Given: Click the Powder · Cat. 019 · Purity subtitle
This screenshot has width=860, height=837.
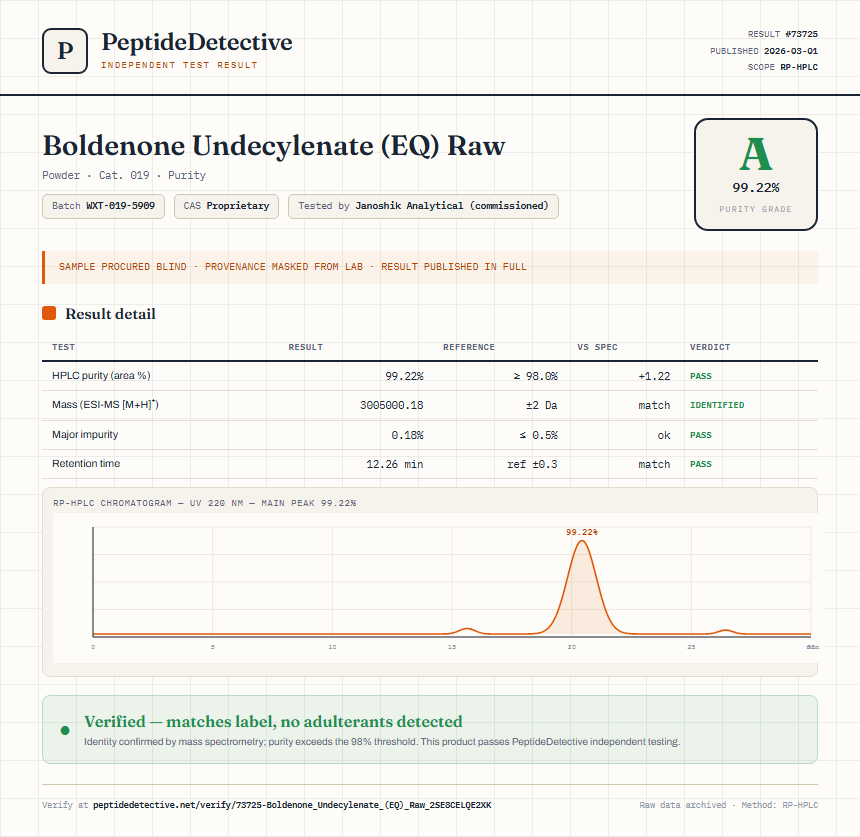Looking at the screenshot, I should pos(124,175).
